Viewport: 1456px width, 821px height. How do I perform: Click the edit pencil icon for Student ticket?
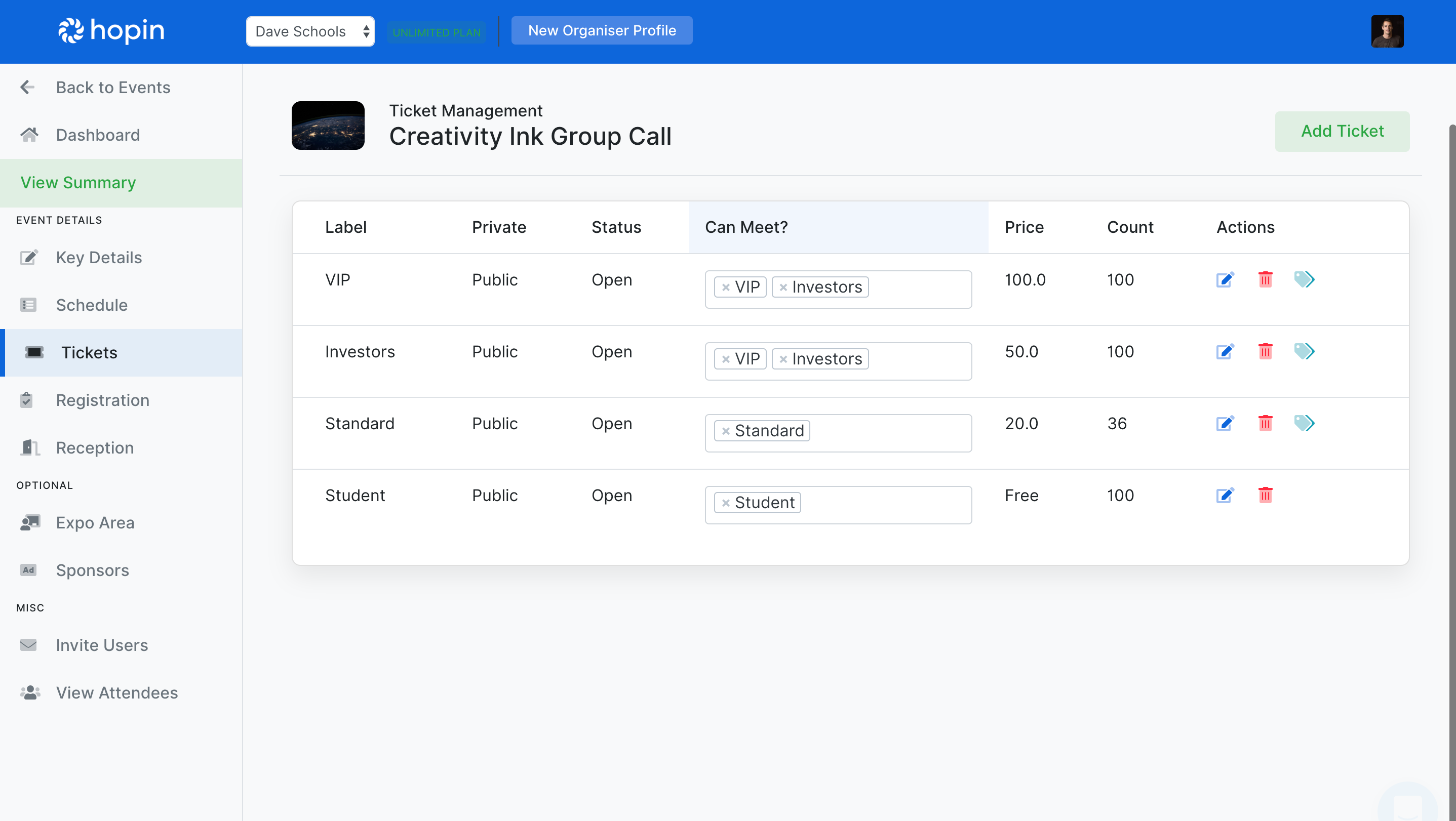click(x=1225, y=494)
